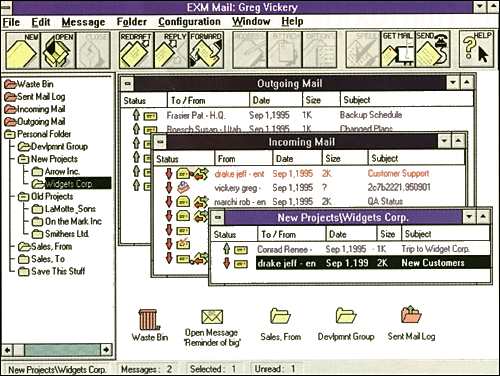Click the NEW message toolbar icon
This screenshot has width=500, height=376.
(x=23, y=50)
